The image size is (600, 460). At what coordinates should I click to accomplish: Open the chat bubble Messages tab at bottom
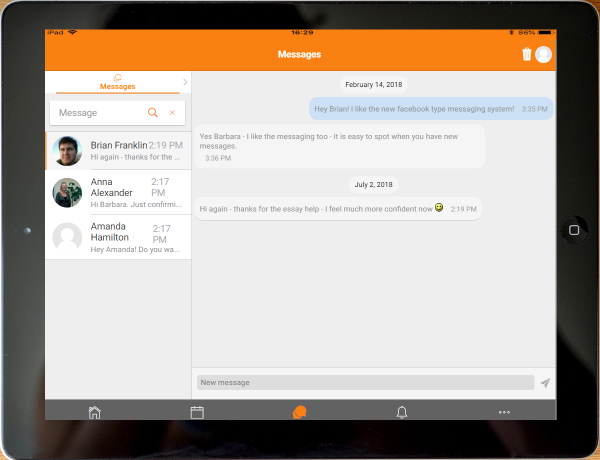(x=299, y=412)
